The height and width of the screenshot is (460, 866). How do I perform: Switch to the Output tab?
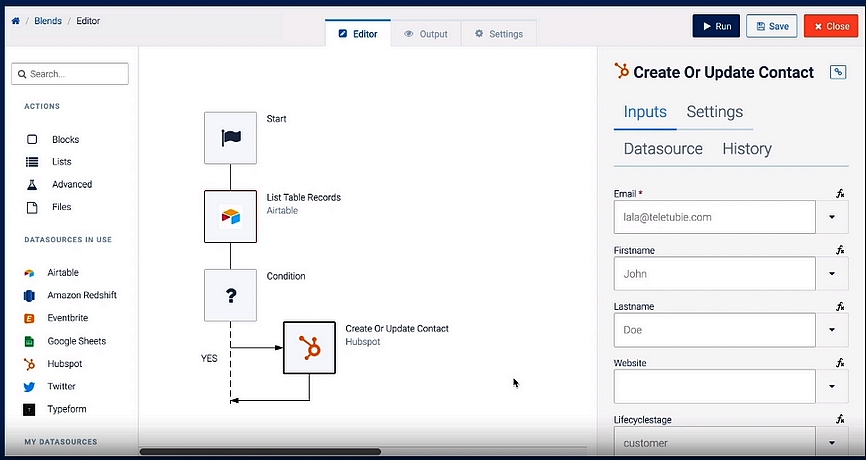tap(426, 34)
